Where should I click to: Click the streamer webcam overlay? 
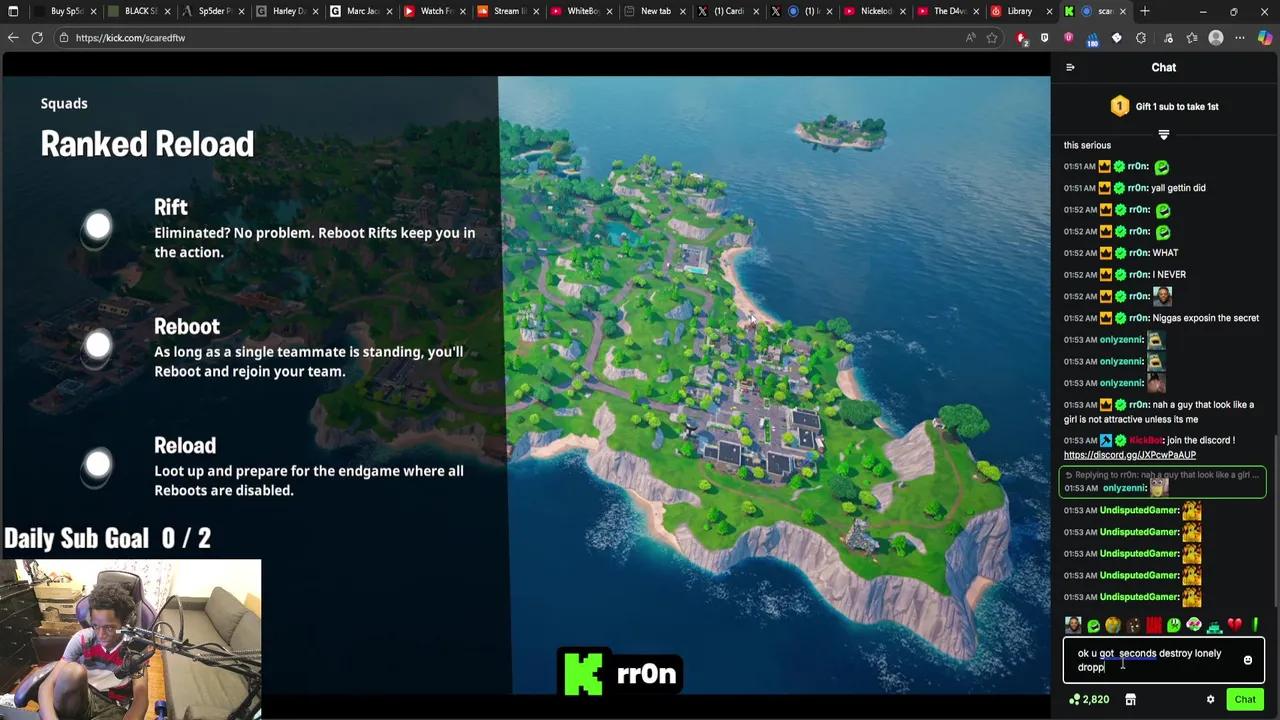(130, 639)
